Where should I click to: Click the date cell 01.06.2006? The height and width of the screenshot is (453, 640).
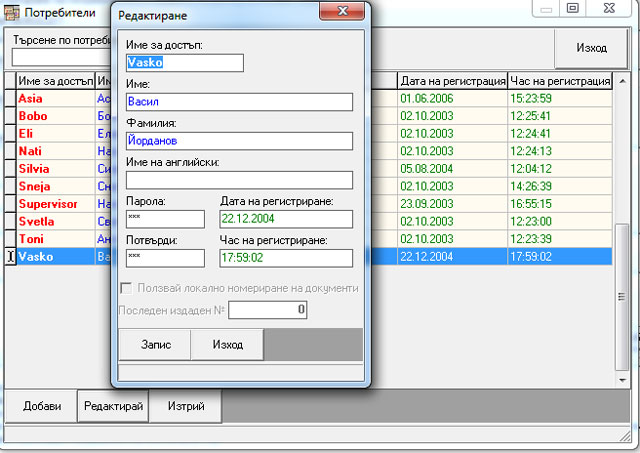452,98
